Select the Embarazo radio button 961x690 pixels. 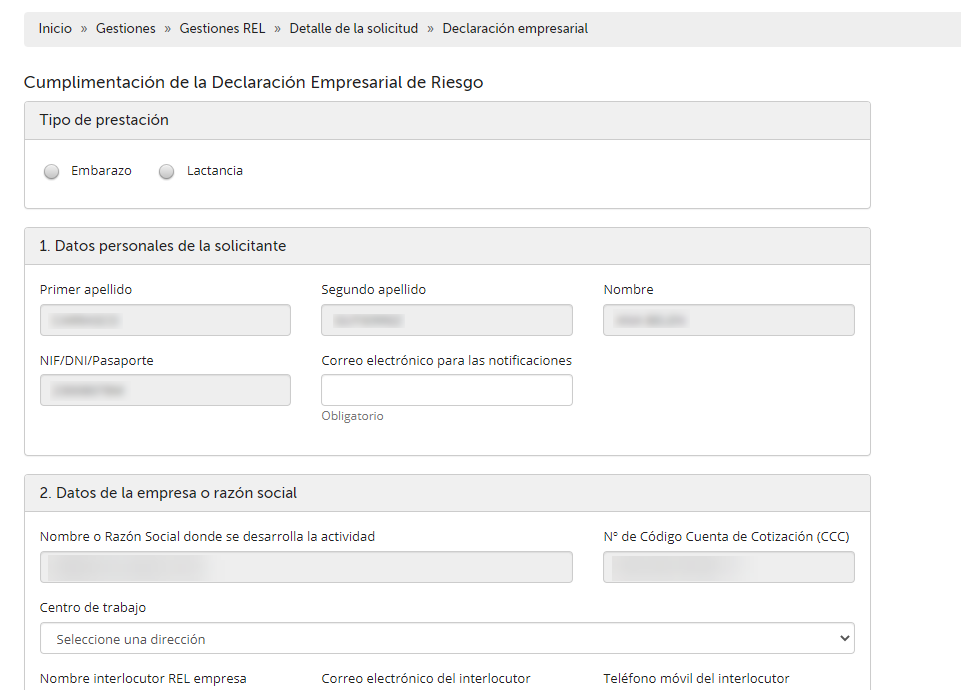coord(52,172)
